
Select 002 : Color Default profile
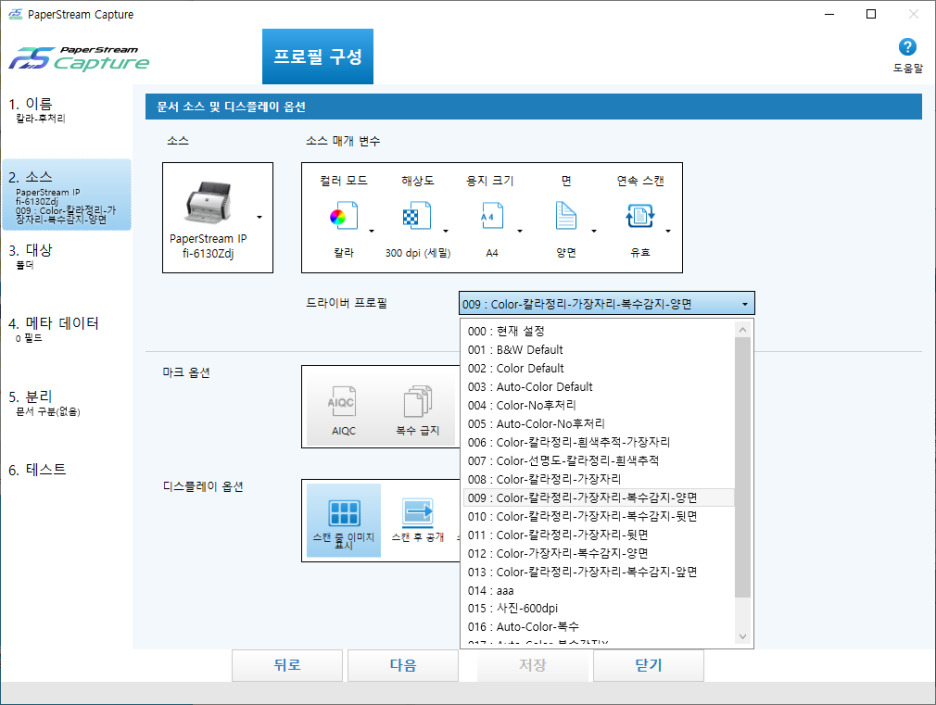coord(598,368)
